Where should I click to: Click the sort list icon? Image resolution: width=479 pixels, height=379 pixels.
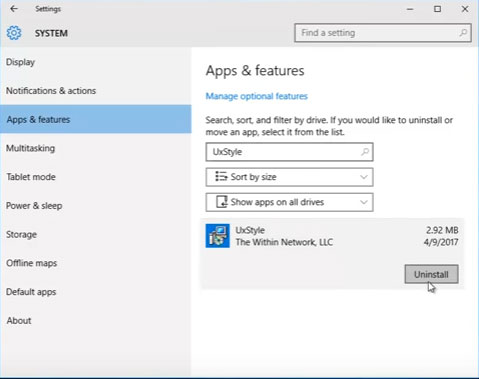221,176
